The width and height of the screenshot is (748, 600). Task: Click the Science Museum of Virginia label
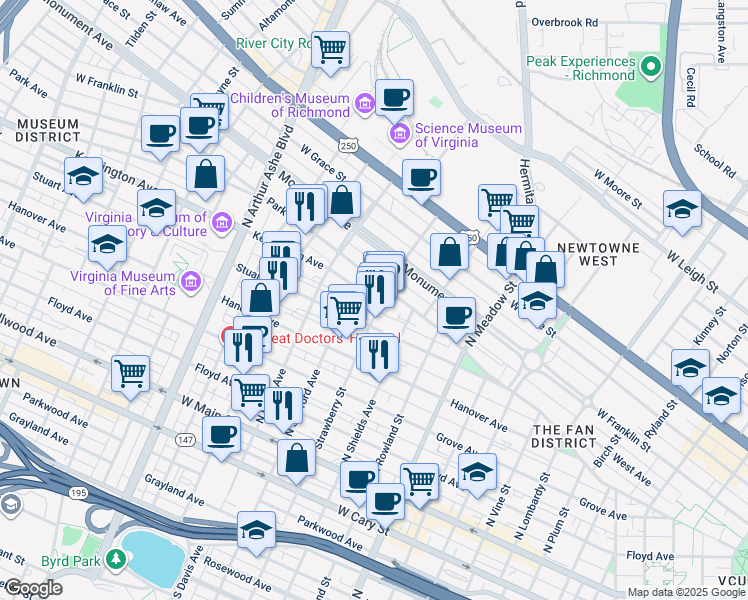468,135
